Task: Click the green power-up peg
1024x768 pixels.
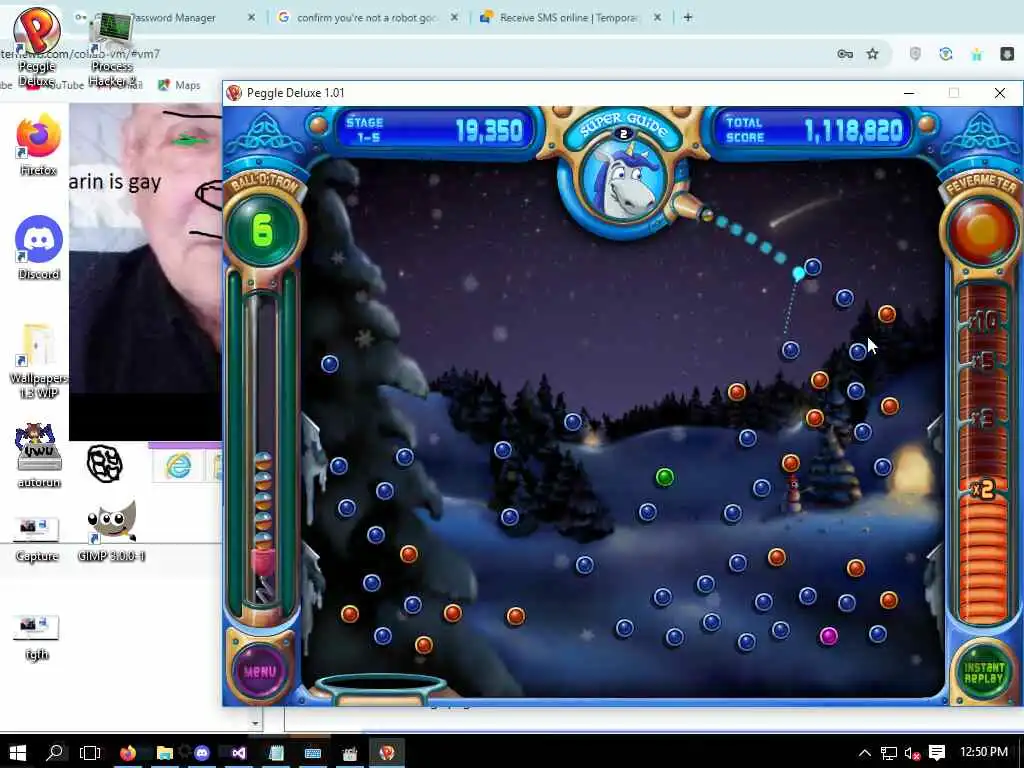Action: click(x=665, y=477)
